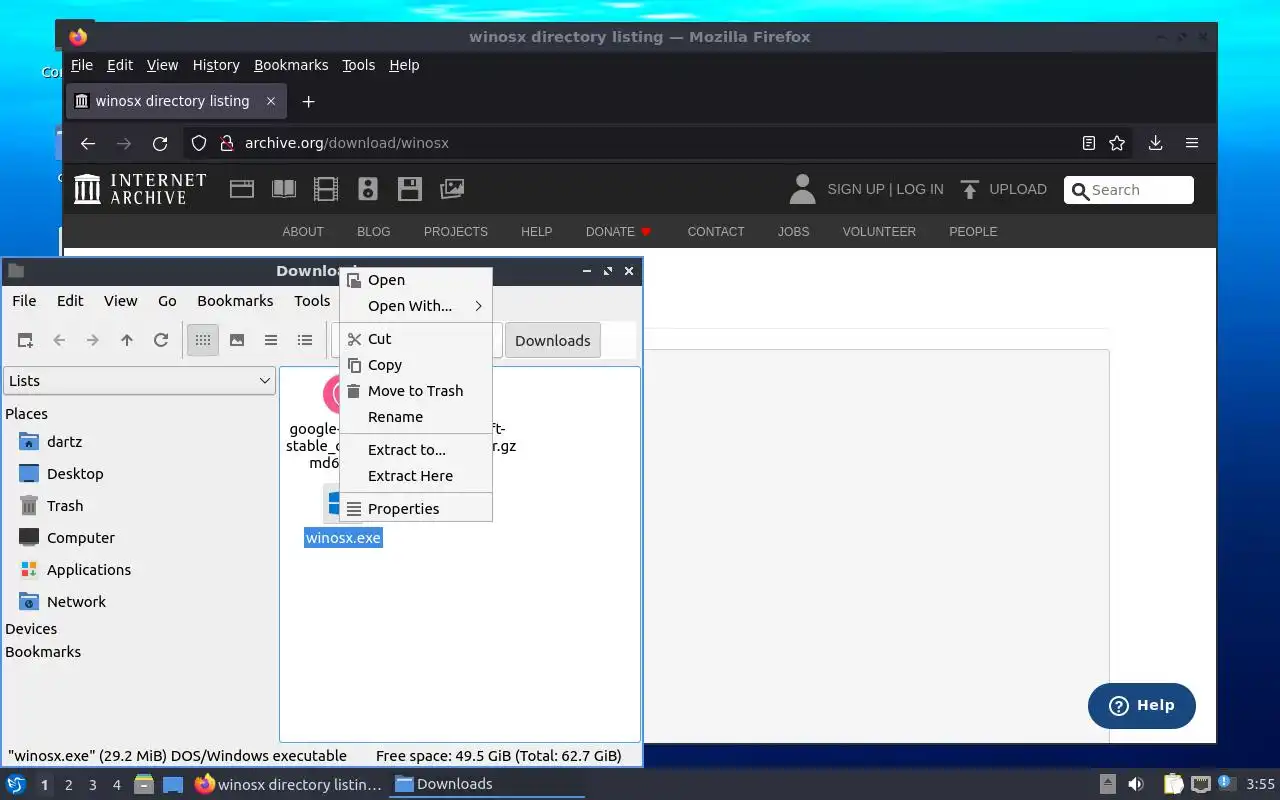Switch to thumbnail view in file manager
The height and width of the screenshot is (800, 1280).
point(237,340)
